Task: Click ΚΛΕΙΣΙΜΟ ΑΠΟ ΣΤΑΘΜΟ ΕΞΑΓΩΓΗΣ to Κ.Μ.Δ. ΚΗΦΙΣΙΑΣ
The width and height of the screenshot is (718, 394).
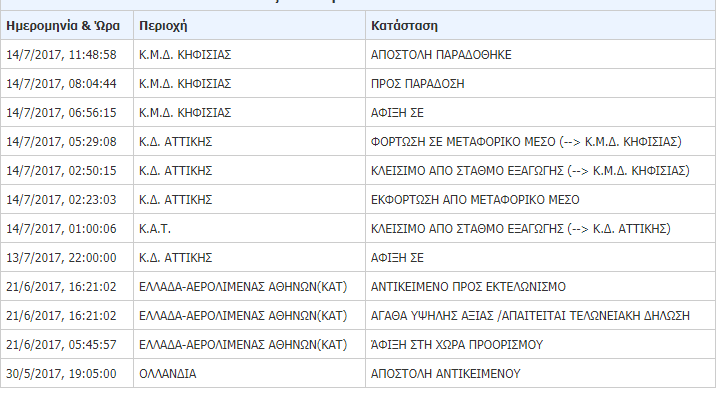Action: point(530,171)
